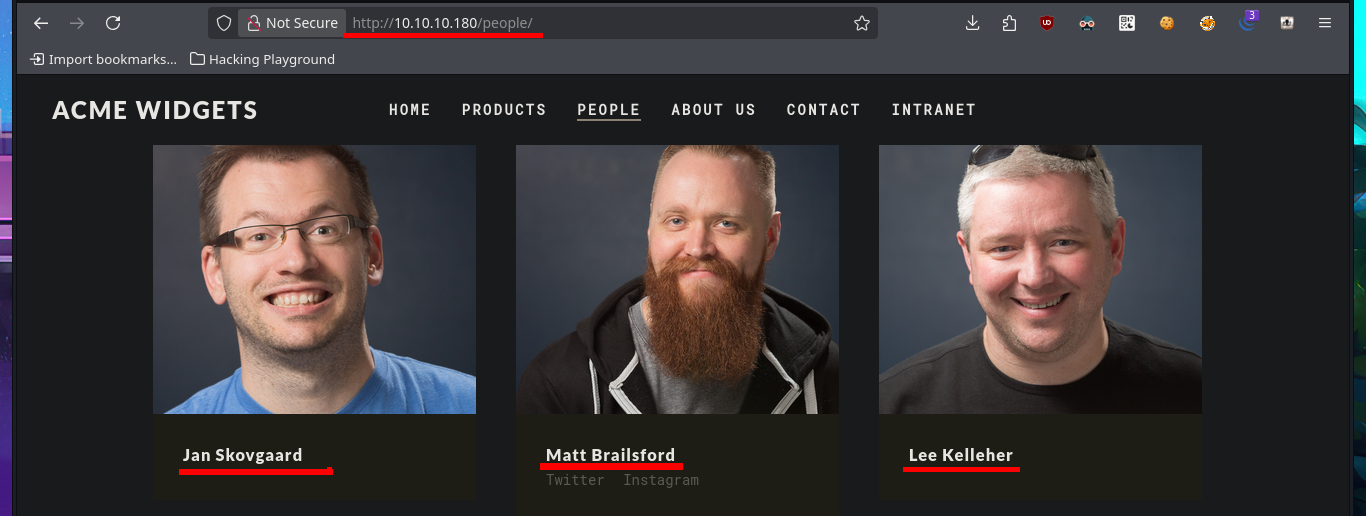Open the downloads panel
Image resolution: width=1366 pixels, height=516 pixels.
pos(972,23)
